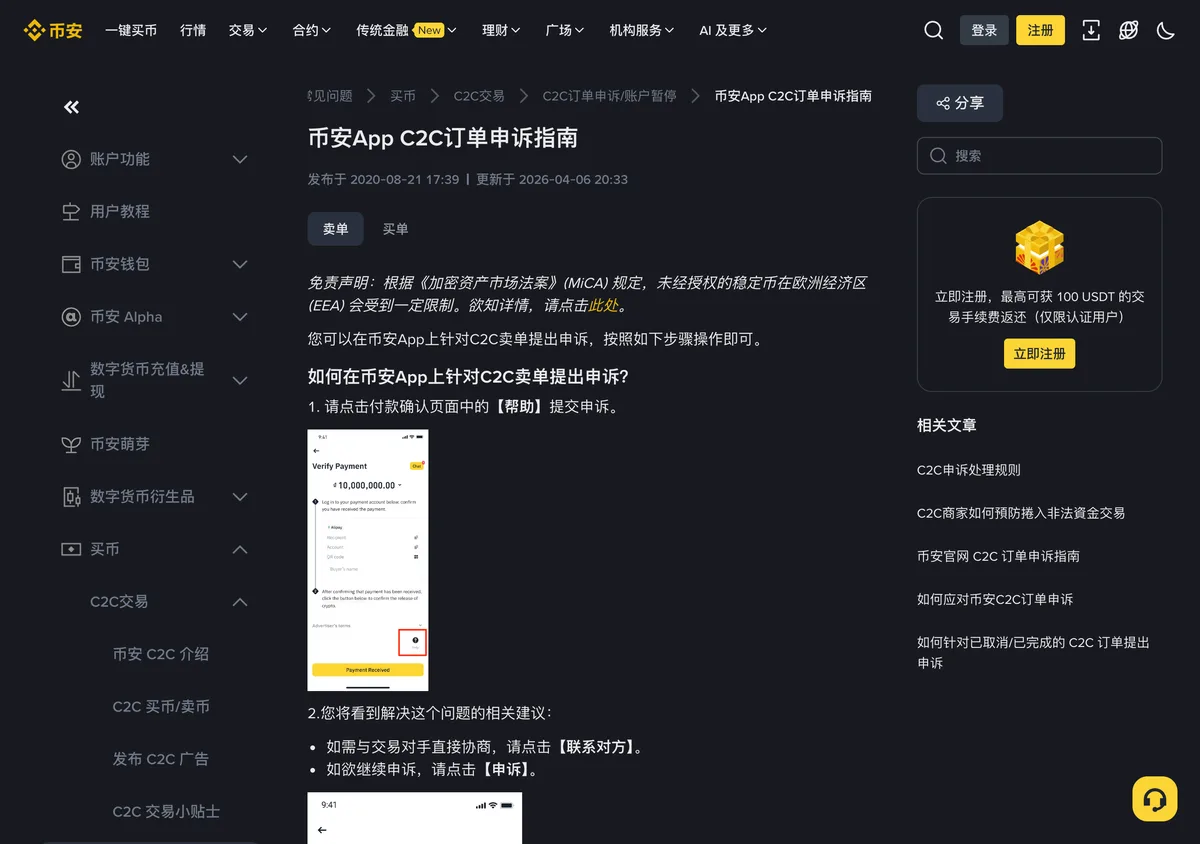1200x844 pixels.
Task: Open AI 及更多 dropdown menu
Action: pos(733,30)
